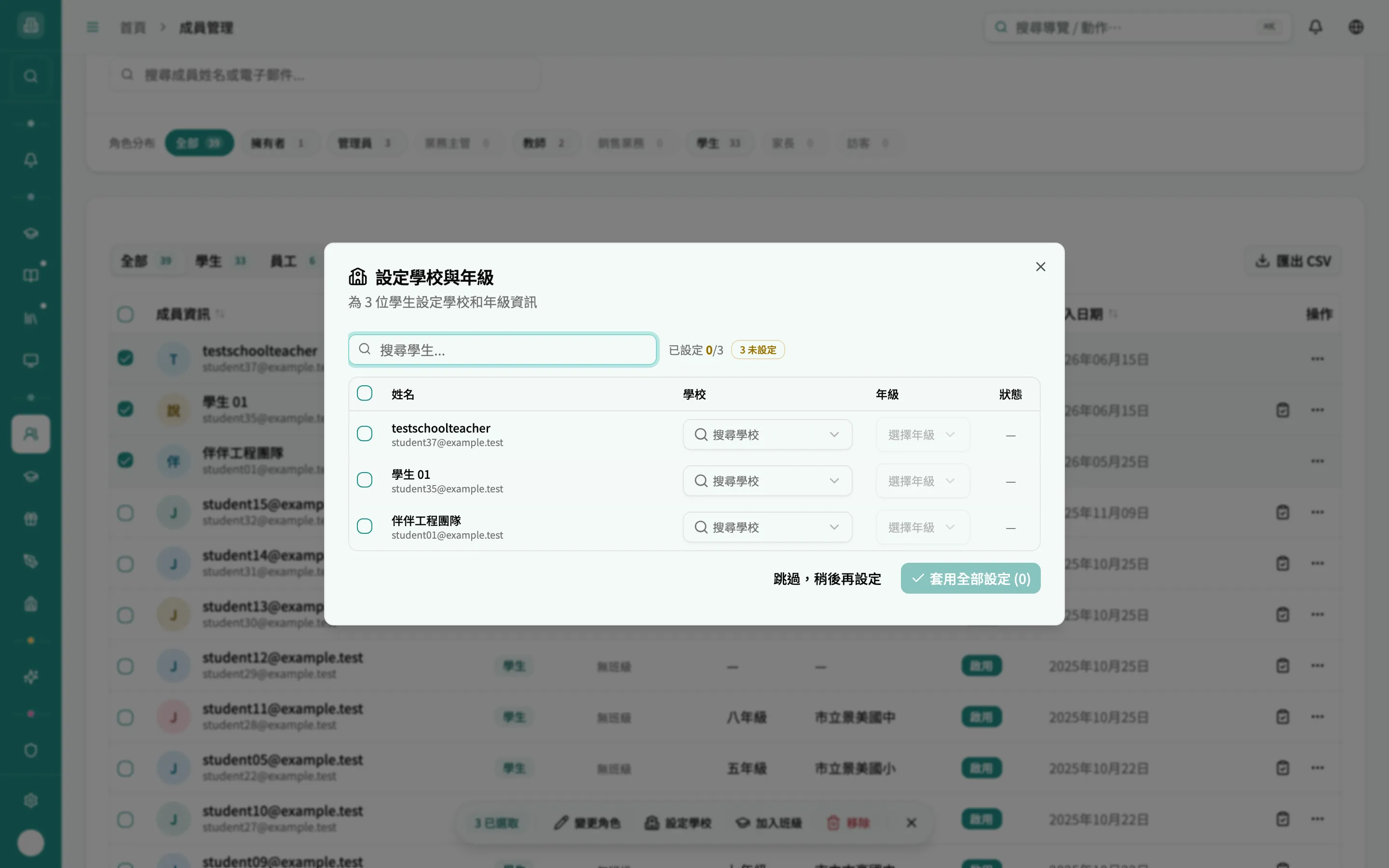The image size is (1389, 868).
Task: Click 首頁 breadcrumb link
Action: pos(133,27)
